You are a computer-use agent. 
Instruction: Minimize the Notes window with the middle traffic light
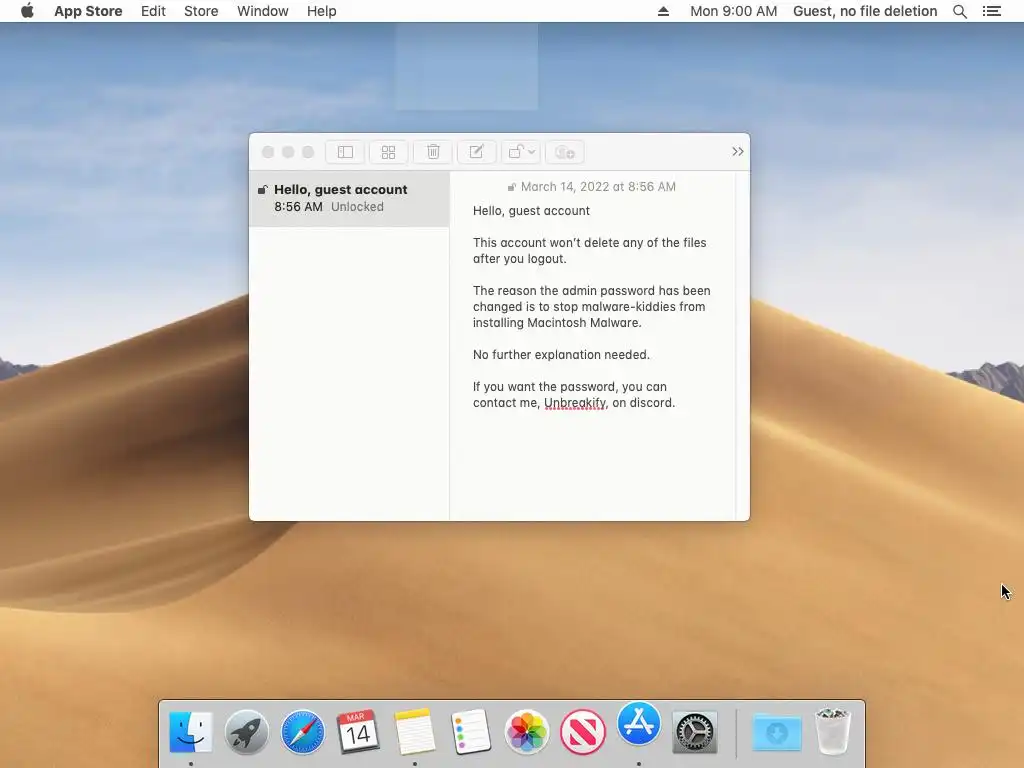coord(288,152)
